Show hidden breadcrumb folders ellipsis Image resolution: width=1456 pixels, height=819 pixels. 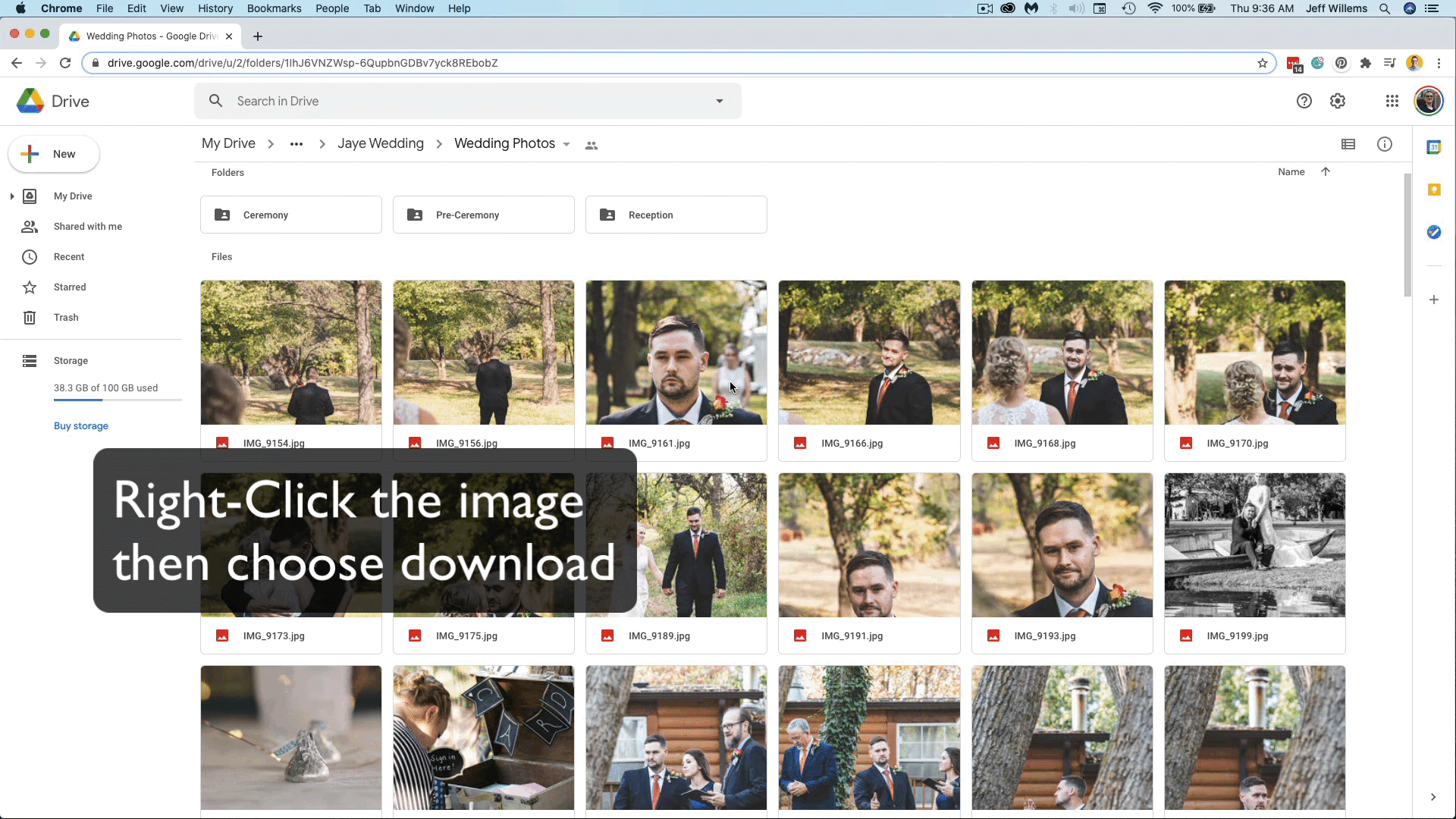(x=297, y=144)
